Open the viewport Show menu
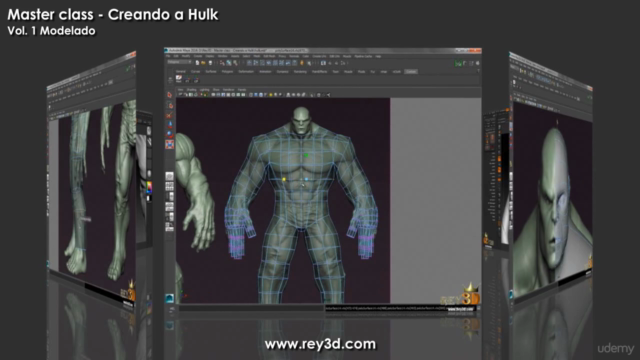The image size is (640, 360). tap(216, 90)
